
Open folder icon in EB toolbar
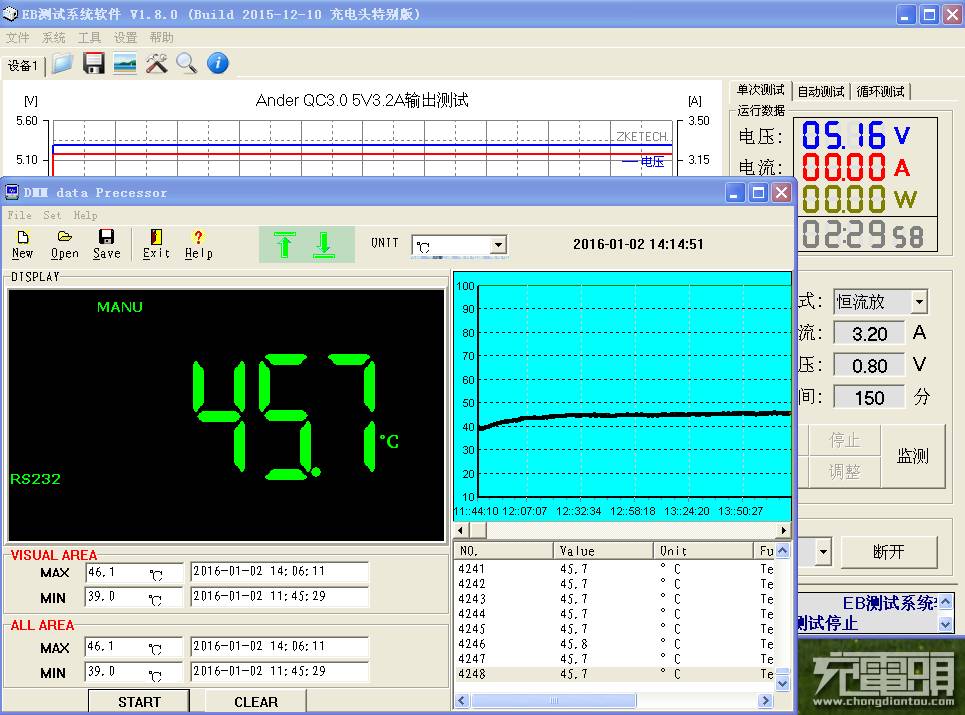[x=63, y=63]
